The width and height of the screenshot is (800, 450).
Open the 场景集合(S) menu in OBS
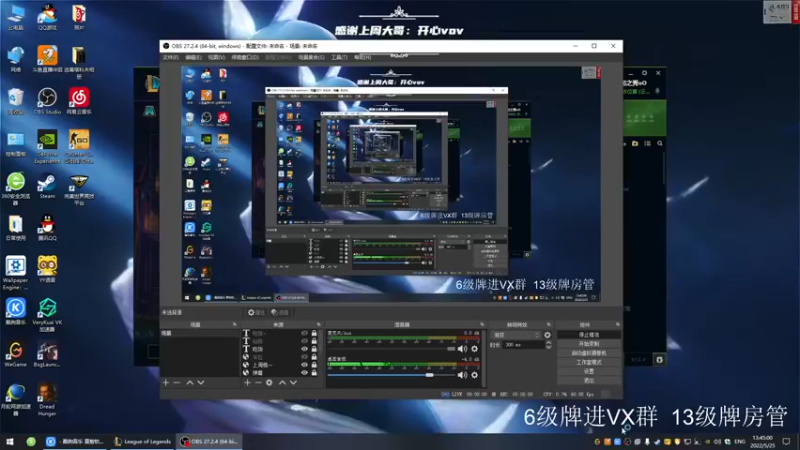coord(311,57)
